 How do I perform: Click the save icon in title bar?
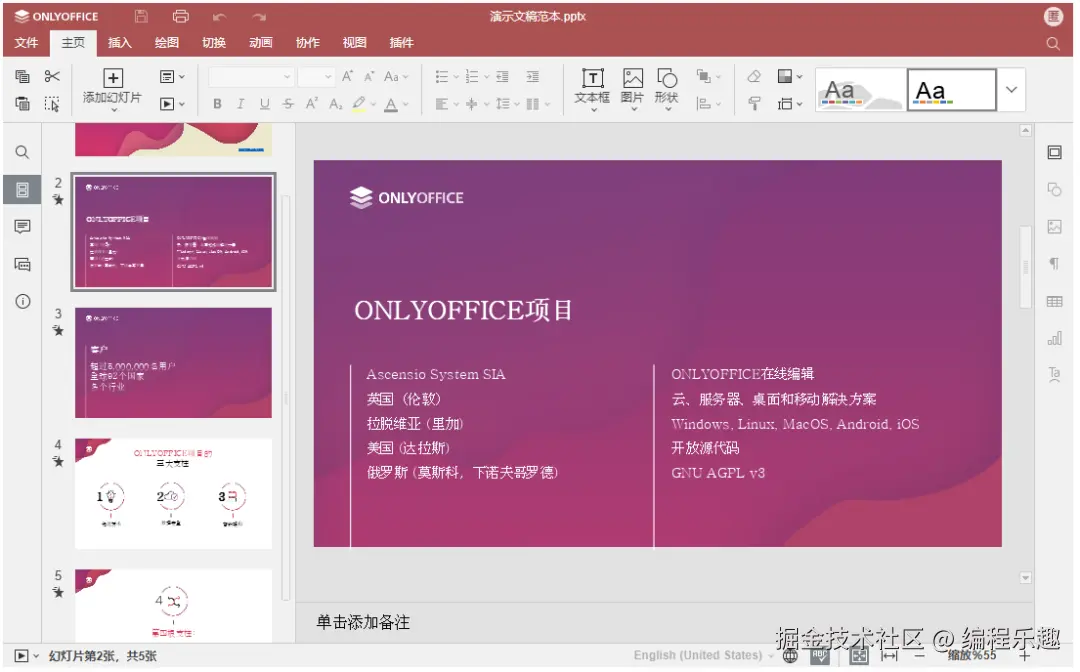[x=141, y=17]
